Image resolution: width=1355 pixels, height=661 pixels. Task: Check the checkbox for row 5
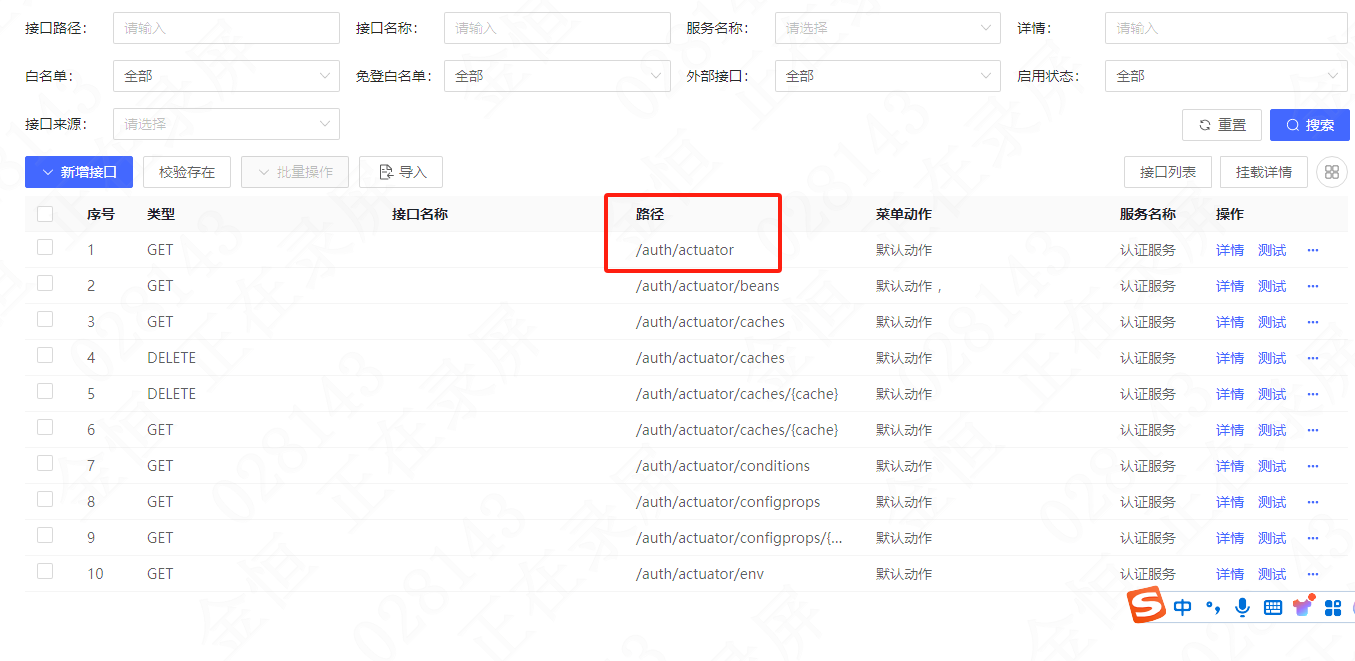coord(45,391)
